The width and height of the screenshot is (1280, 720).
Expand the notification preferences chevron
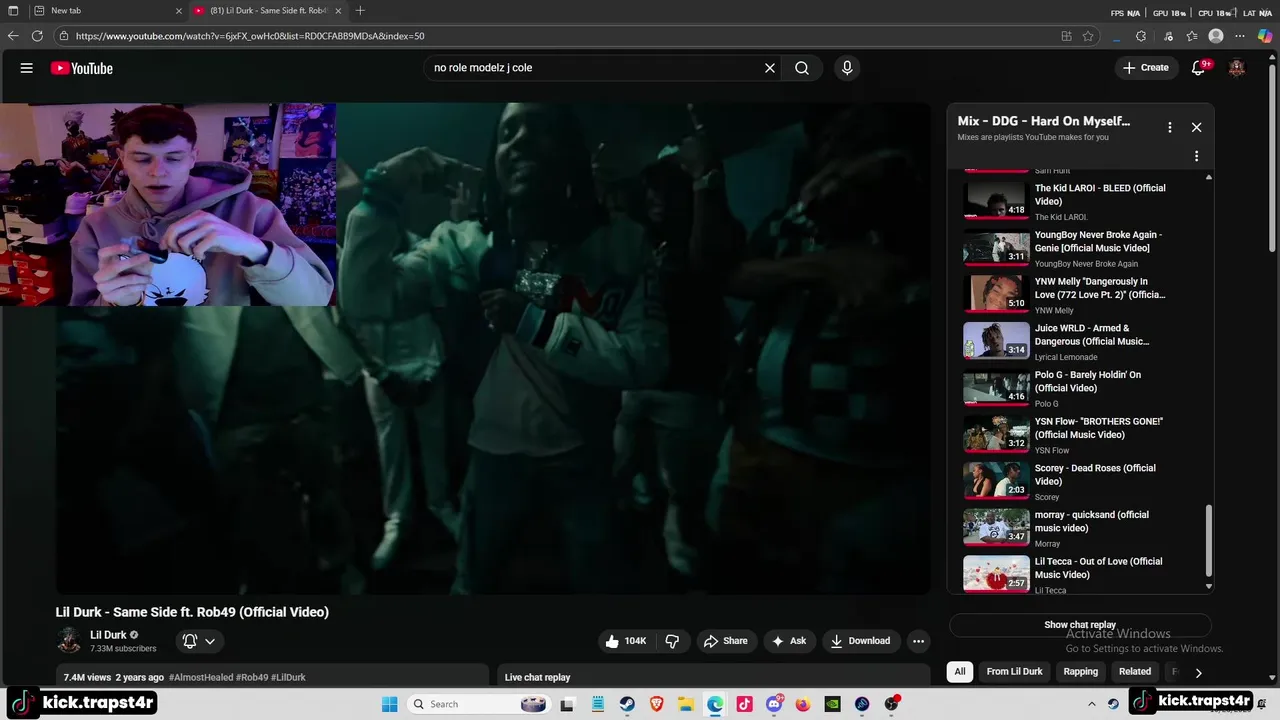click(x=210, y=641)
